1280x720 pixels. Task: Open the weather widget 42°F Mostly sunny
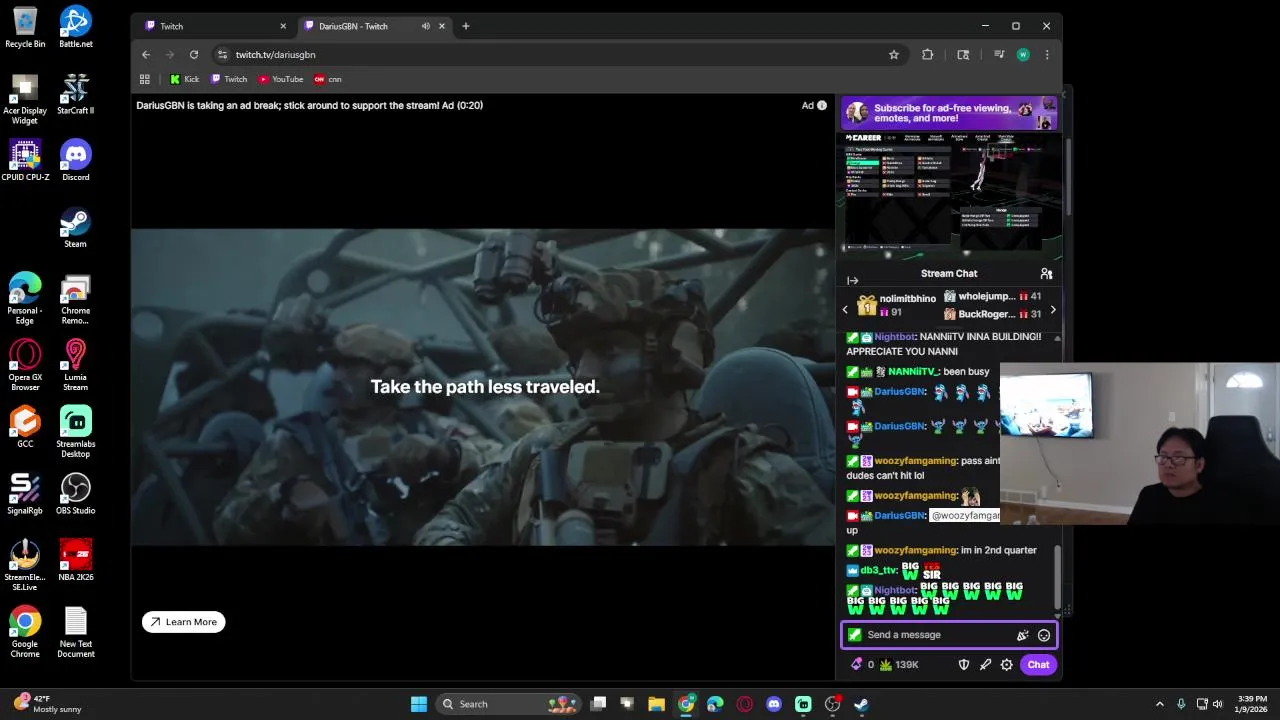[48, 704]
